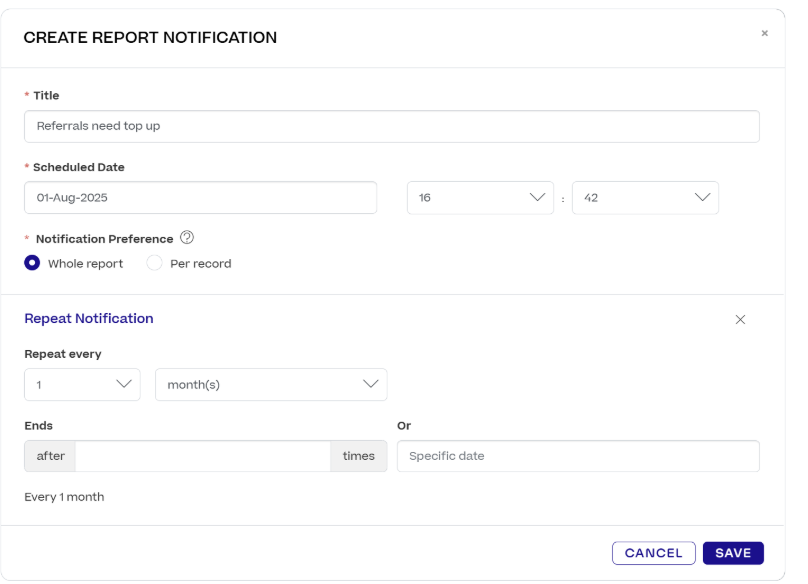Screen dimensions: 808x584
Task: Click the Specific date field
Action: point(578,456)
